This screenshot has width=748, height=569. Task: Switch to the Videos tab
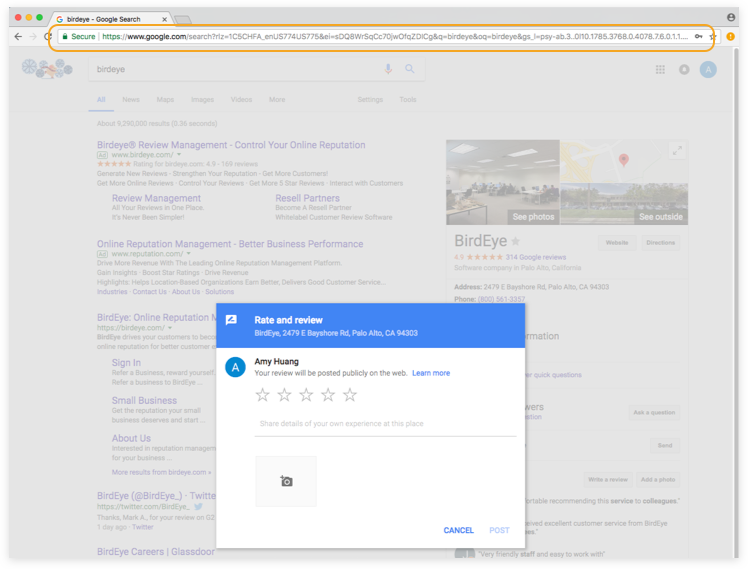pyautogui.click(x=241, y=100)
